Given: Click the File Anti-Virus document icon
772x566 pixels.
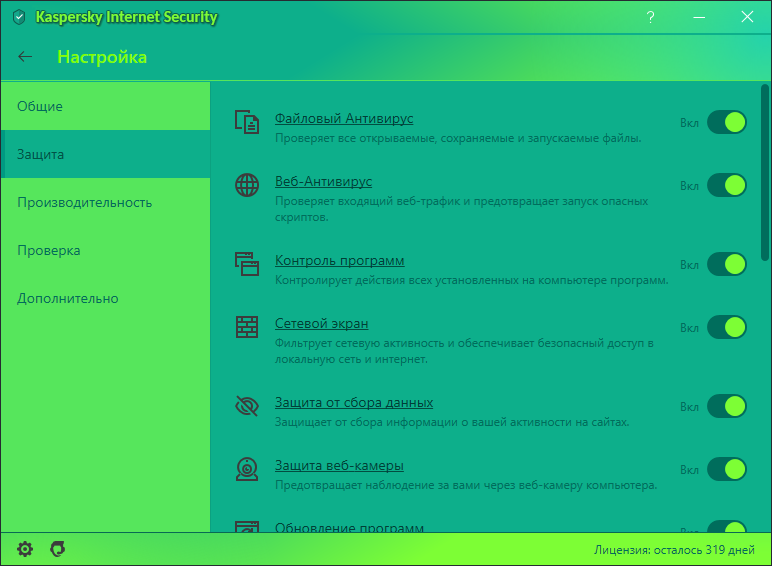Looking at the screenshot, I should tap(246, 122).
